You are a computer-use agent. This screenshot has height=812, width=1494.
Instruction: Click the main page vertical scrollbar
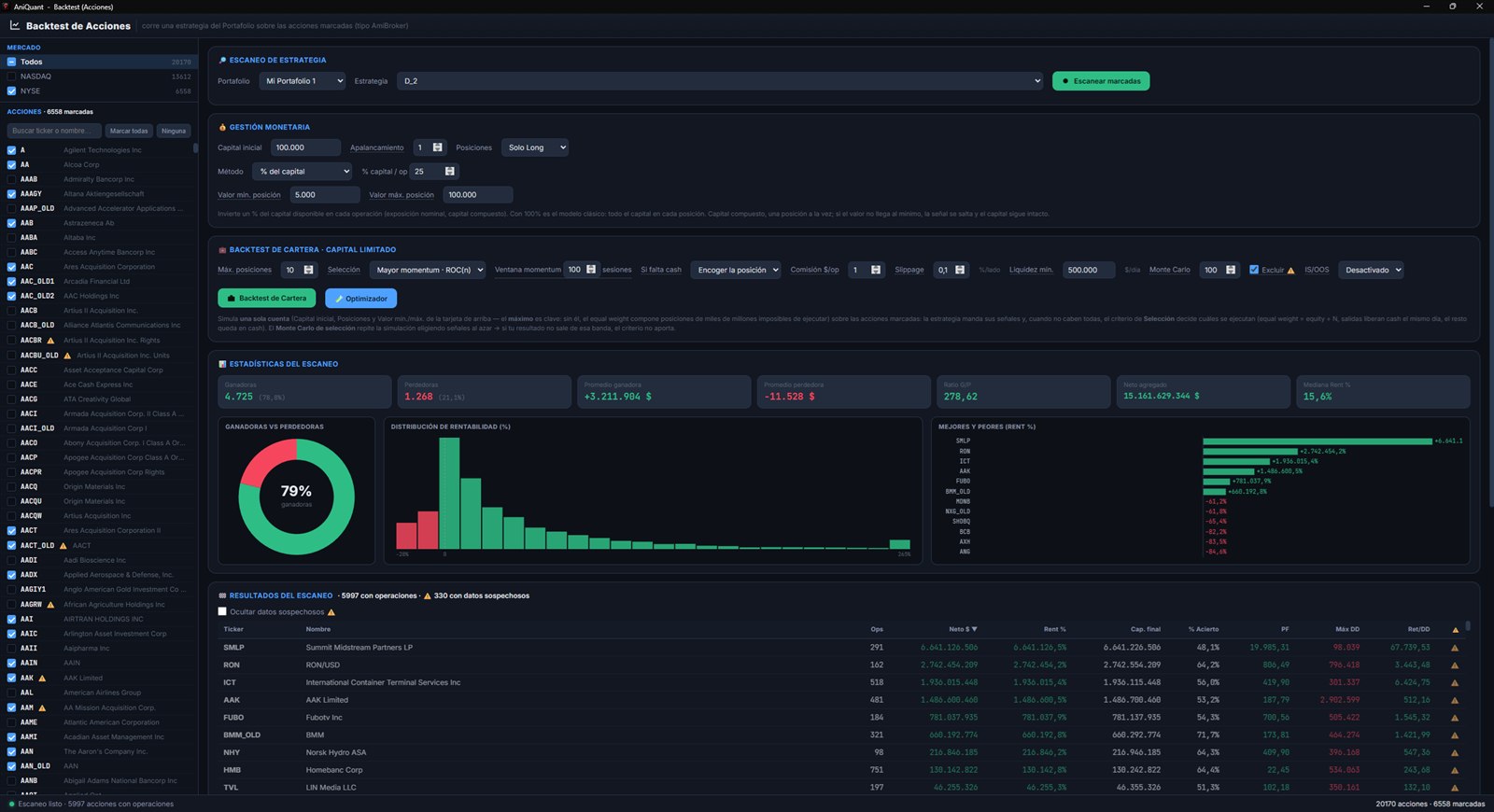1489,271
